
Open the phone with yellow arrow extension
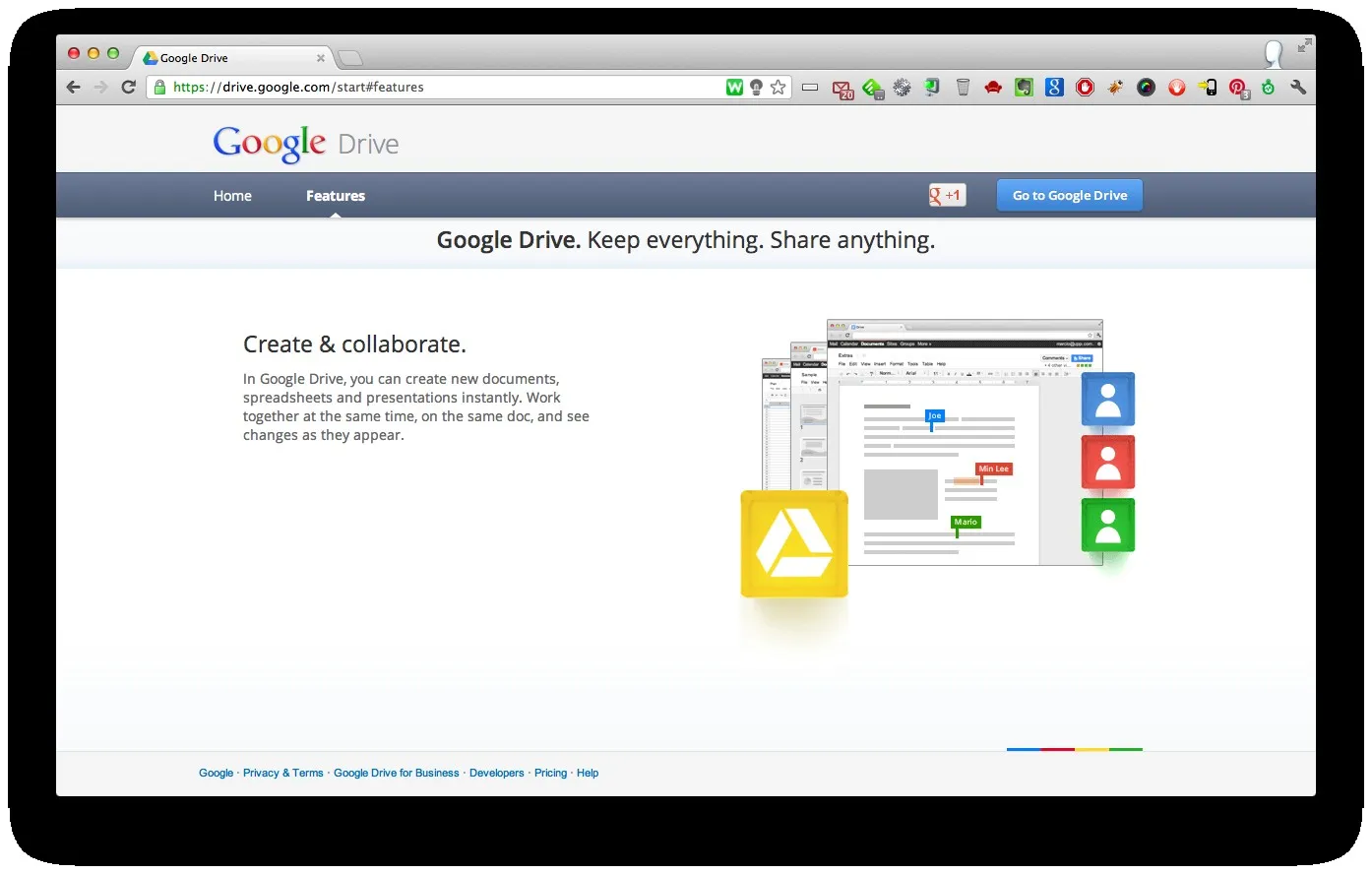tap(1208, 87)
